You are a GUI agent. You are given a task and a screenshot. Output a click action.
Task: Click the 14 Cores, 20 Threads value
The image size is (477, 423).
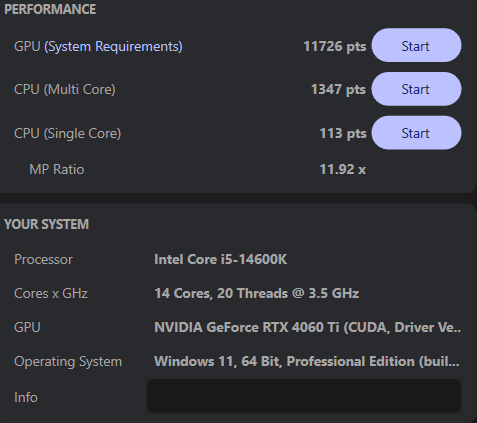pos(257,294)
